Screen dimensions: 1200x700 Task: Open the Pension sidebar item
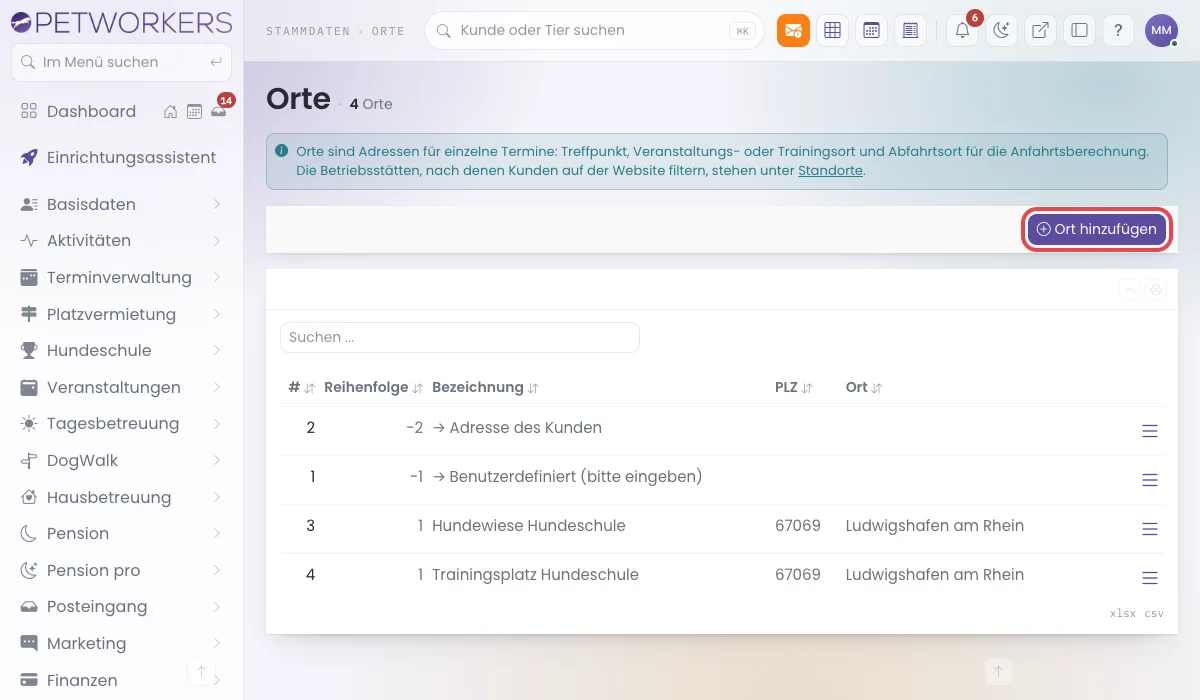tap(121, 534)
